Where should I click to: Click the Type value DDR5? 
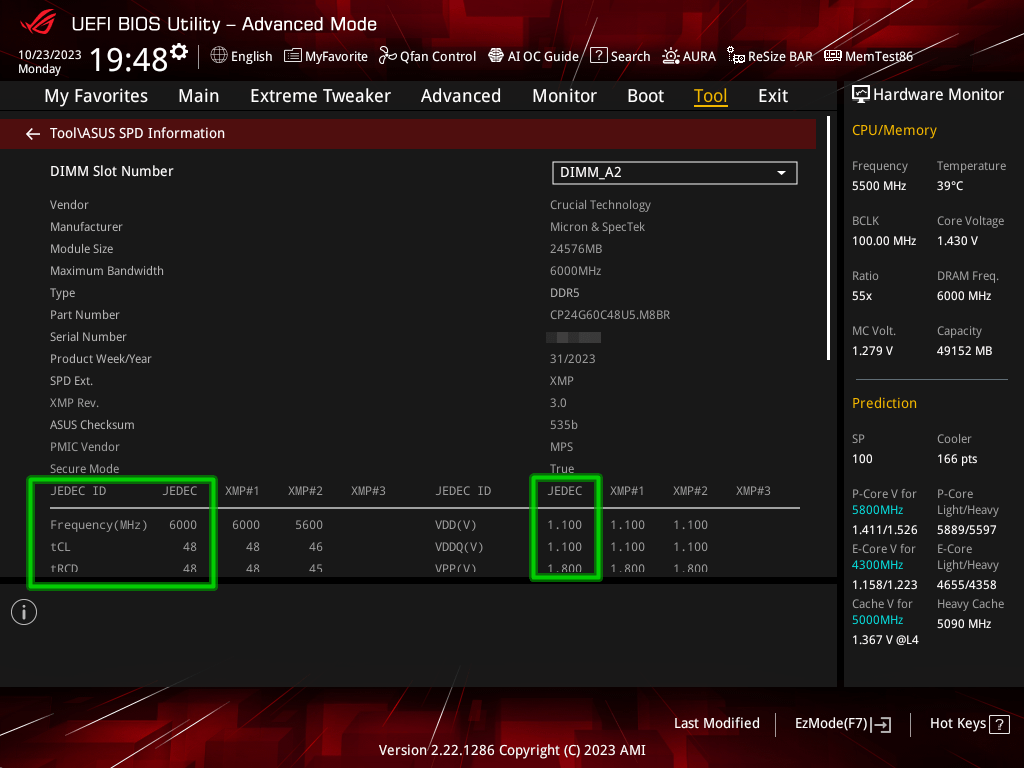(x=565, y=293)
